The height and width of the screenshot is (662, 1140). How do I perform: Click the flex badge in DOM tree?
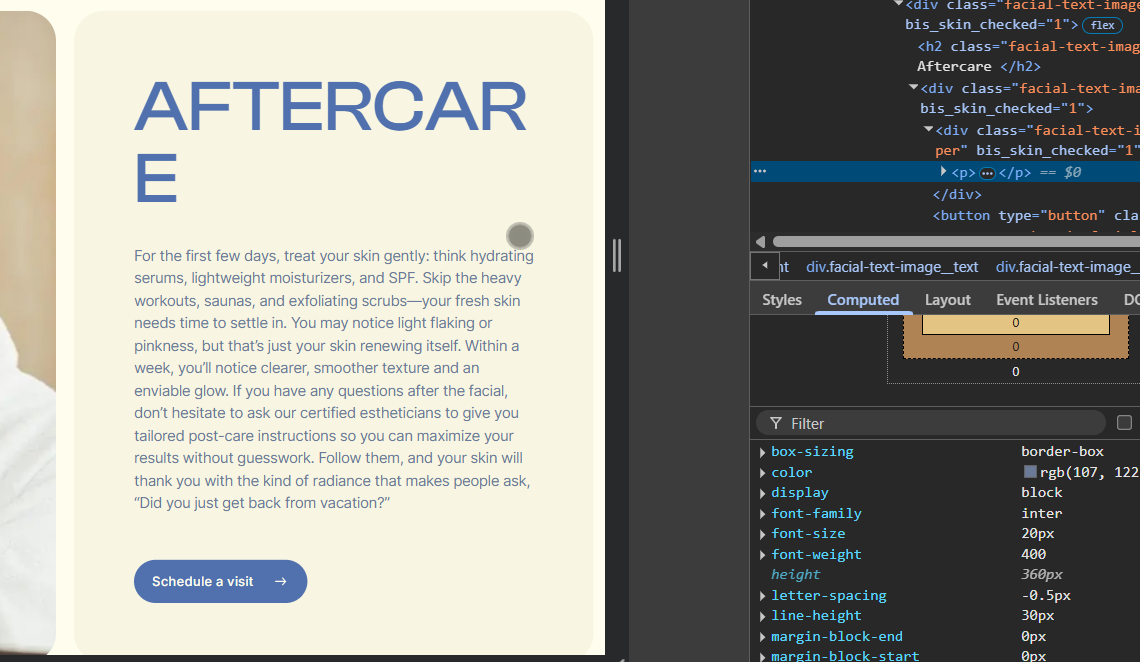(x=1102, y=25)
